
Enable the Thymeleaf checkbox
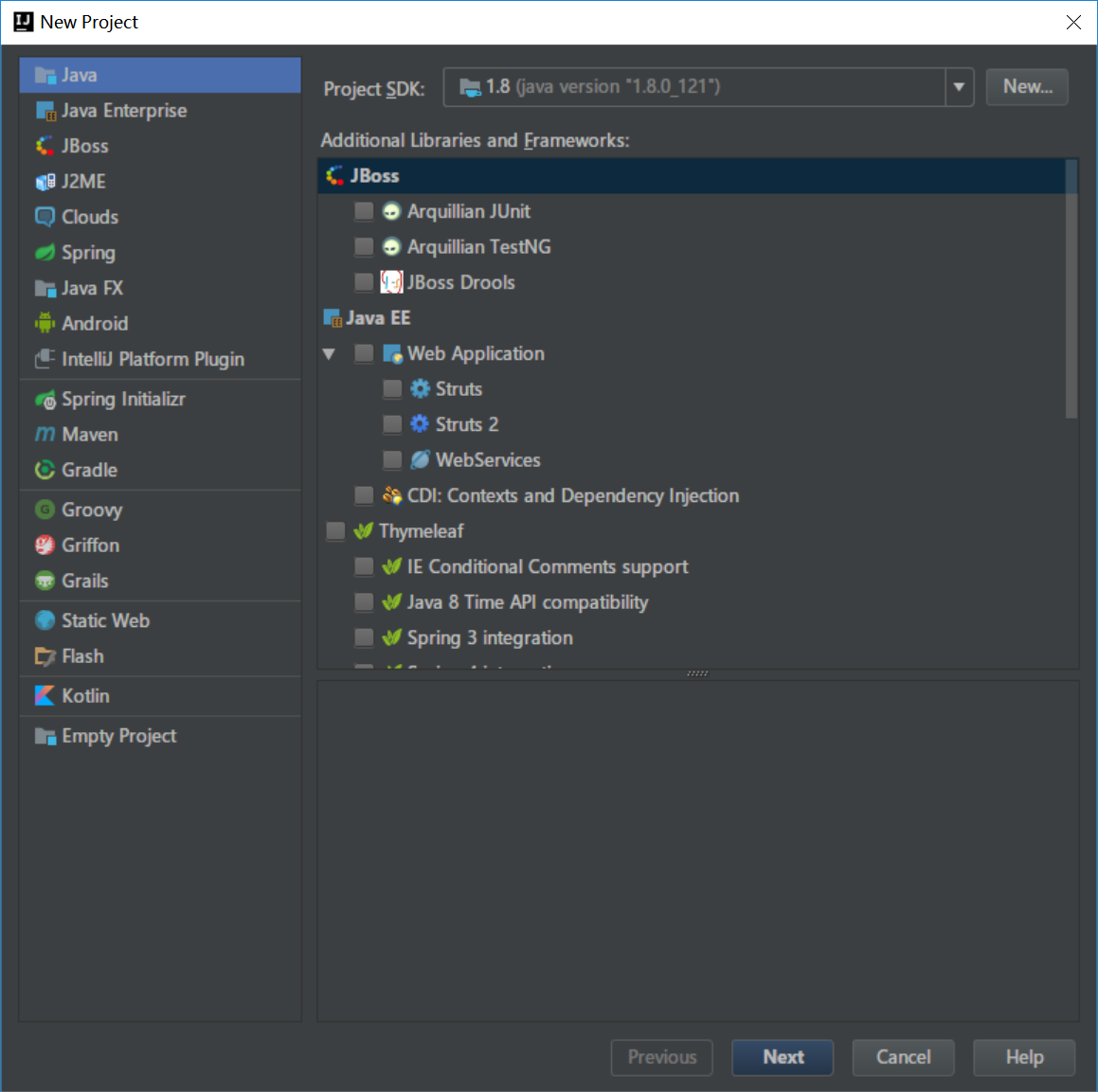coord(335,531)
